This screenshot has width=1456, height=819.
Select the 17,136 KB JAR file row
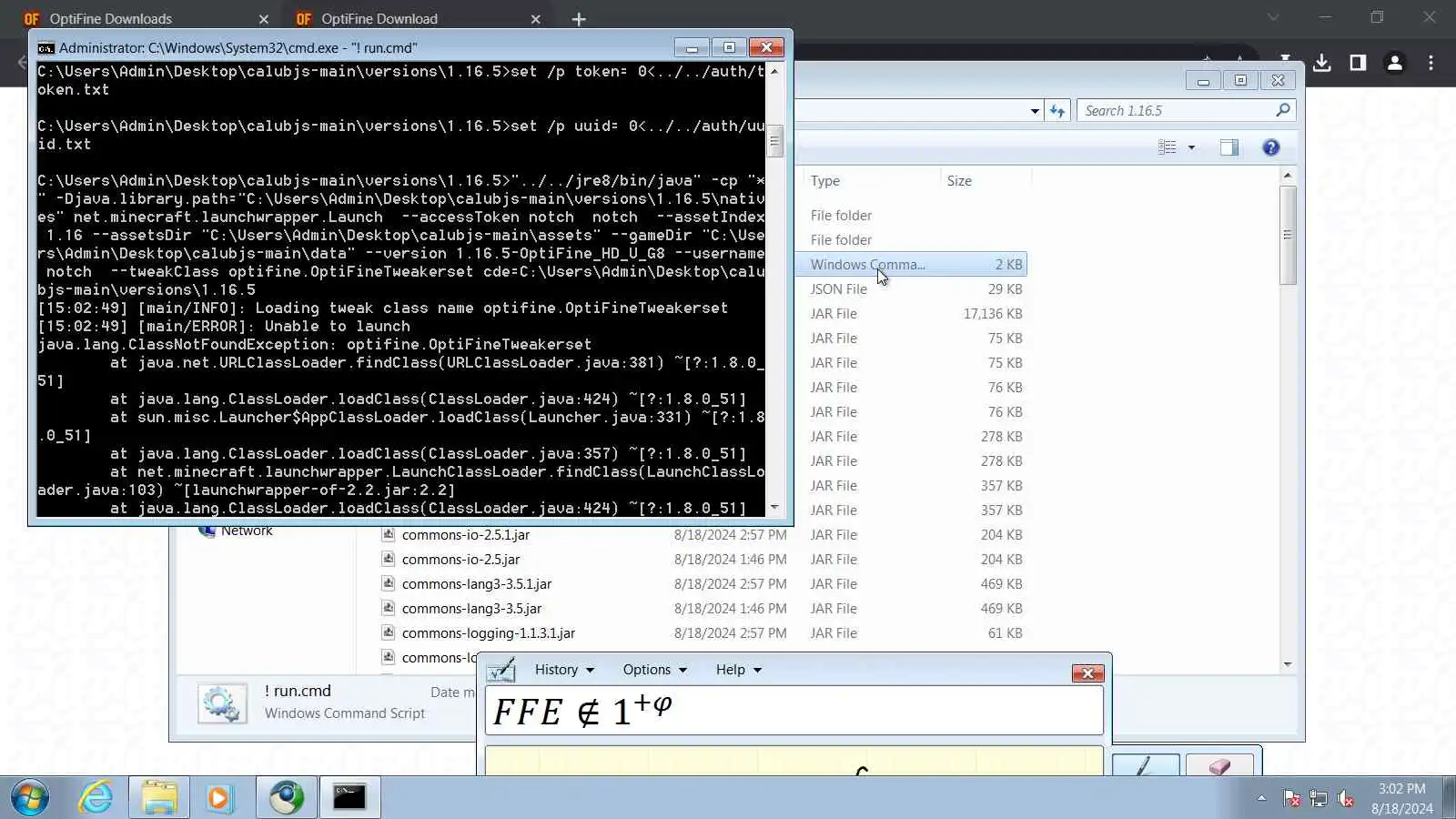[x=911, y=314]
